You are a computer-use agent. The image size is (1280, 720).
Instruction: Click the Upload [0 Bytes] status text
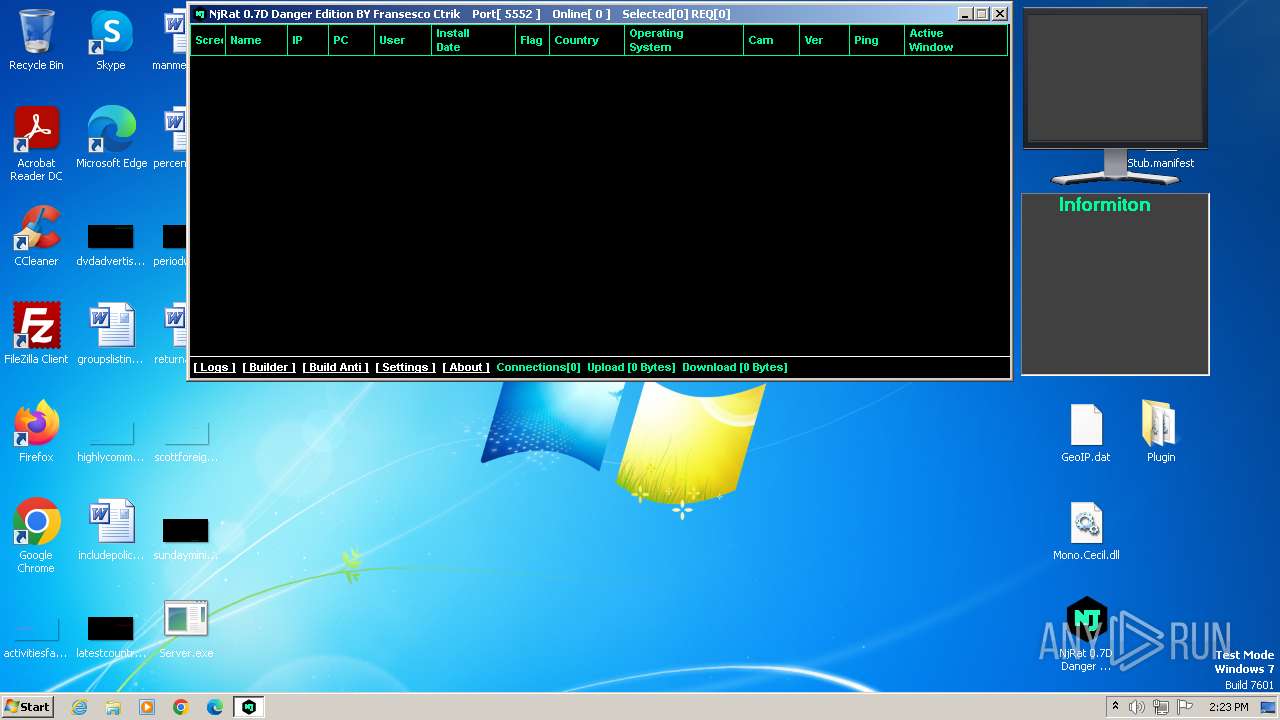pyautogui.click(x=631, y=367)
